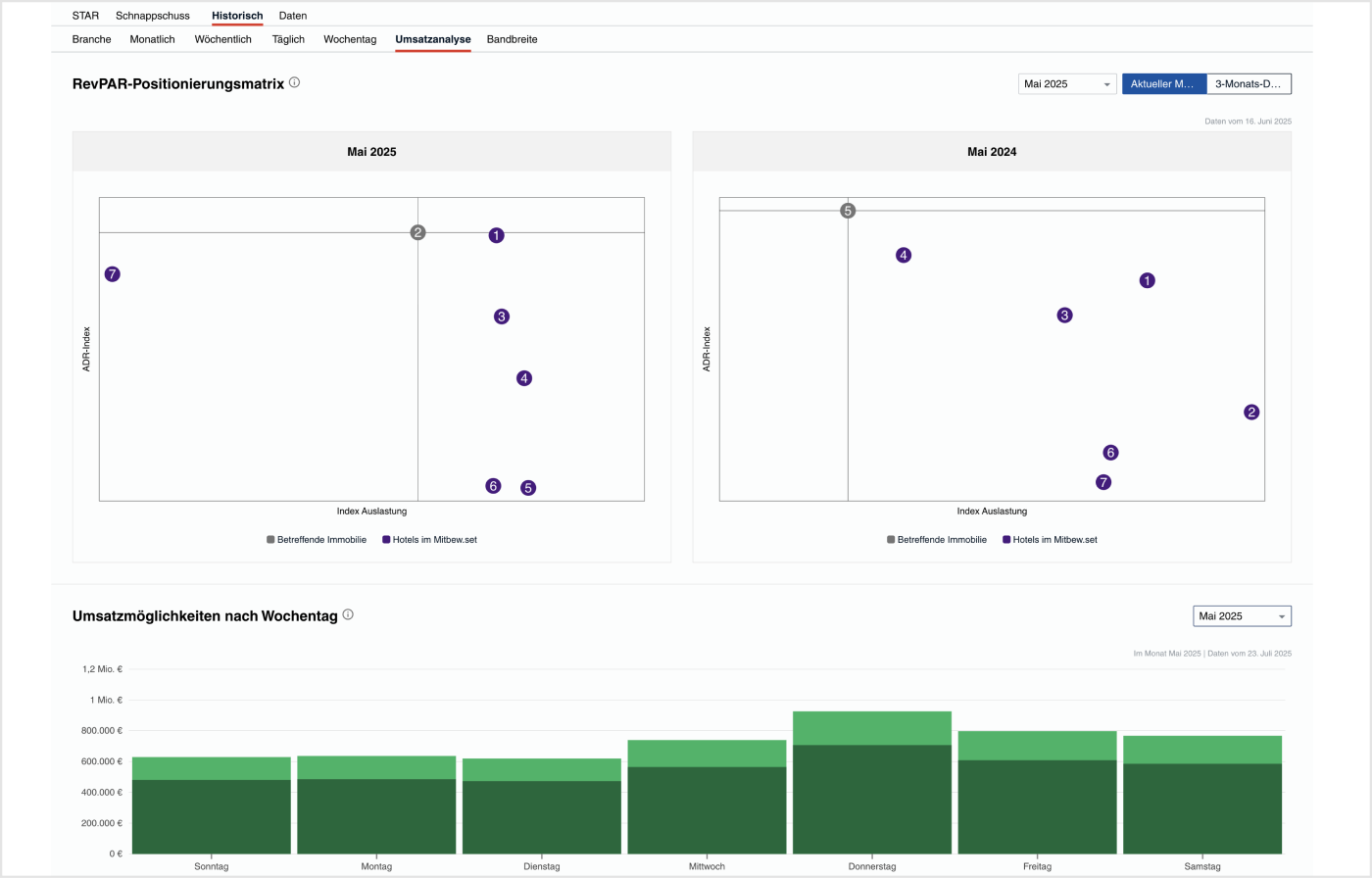Viewport: 1372px width, 878px height.
Task: Click gray marker 5 in Mai 2024 chart
Action: pyautogui.click(x=848, y=211)
